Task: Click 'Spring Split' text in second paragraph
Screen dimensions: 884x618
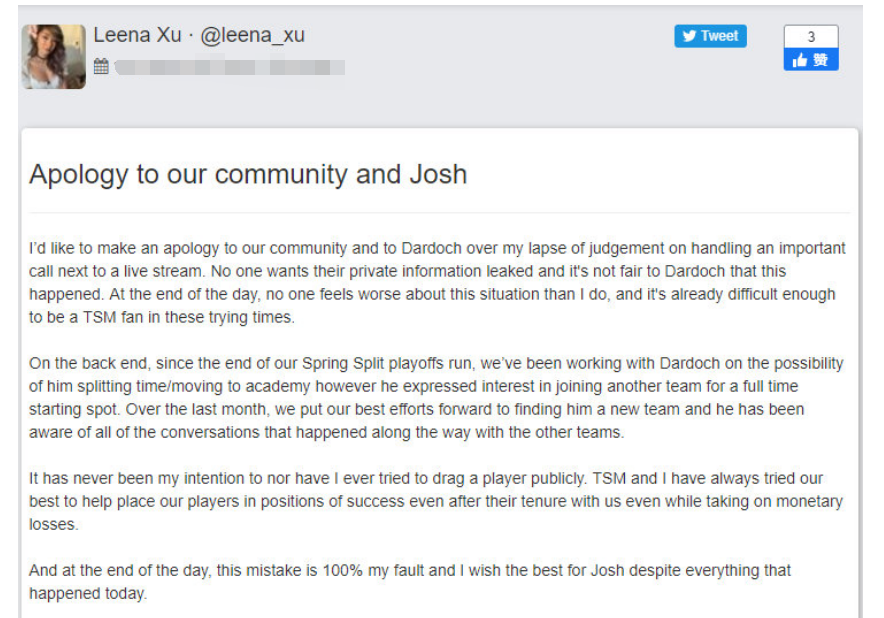Action: click(x=343, y=363)
